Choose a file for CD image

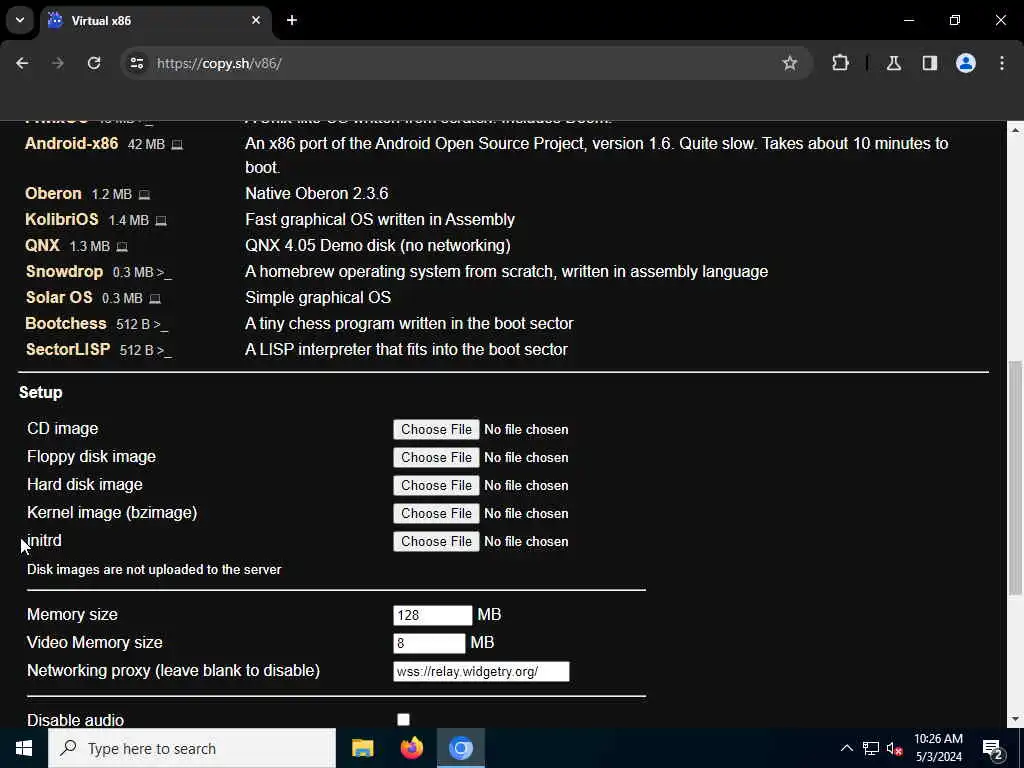[436, 429]
